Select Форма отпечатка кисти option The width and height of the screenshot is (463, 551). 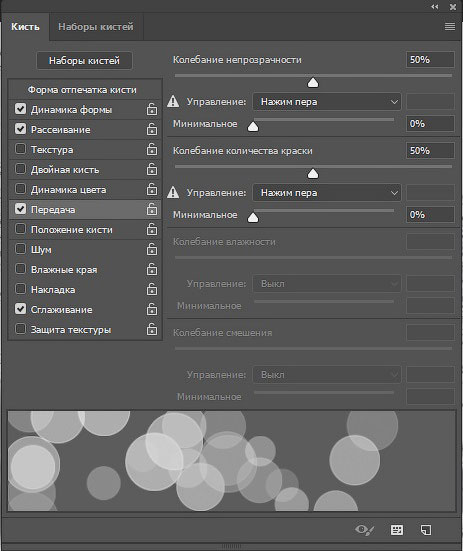(82, 90)
